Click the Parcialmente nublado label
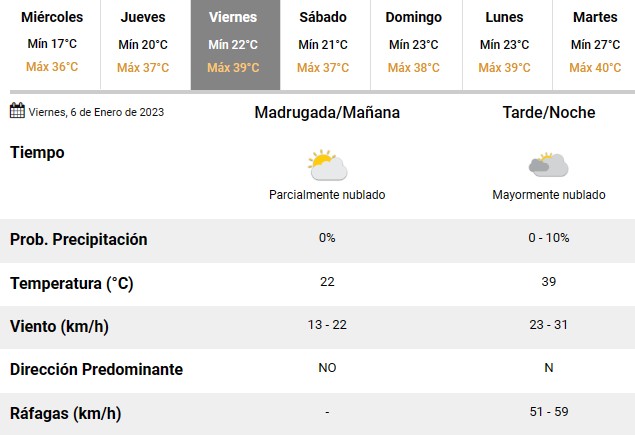This screenshot has width=635, height=435. [327, 195]
